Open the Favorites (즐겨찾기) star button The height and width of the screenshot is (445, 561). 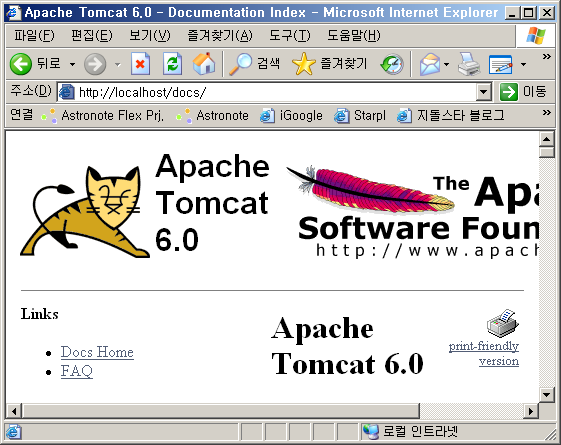pyautogui.click(x=330, y=64)
